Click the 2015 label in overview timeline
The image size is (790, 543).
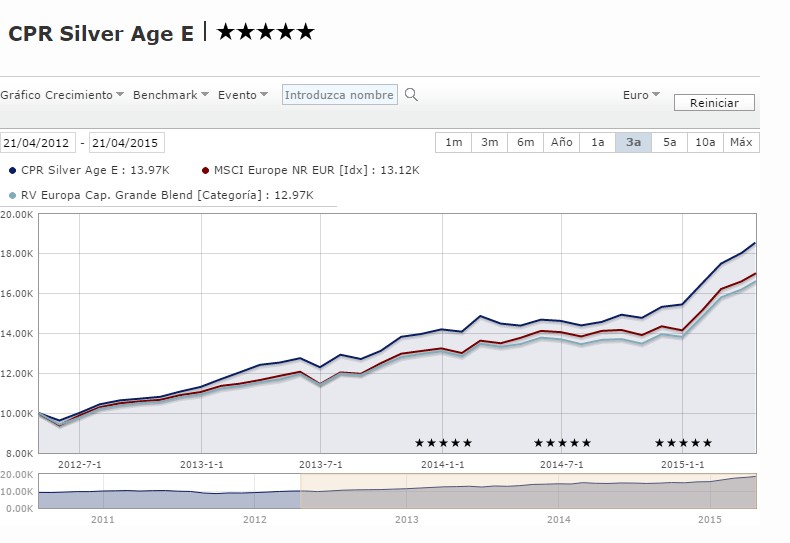pyautogui.click(x=710, y=519)
